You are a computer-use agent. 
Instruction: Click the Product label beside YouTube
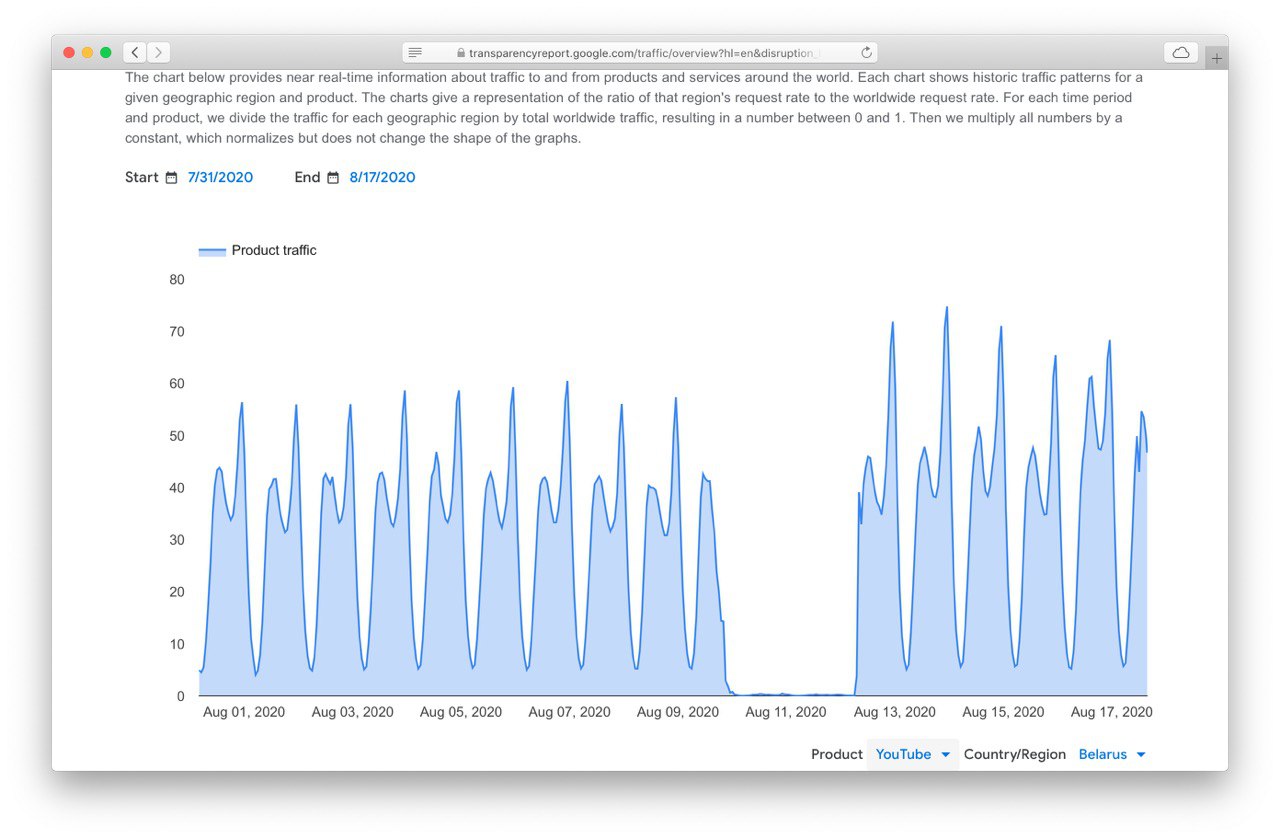click(837, 754)
